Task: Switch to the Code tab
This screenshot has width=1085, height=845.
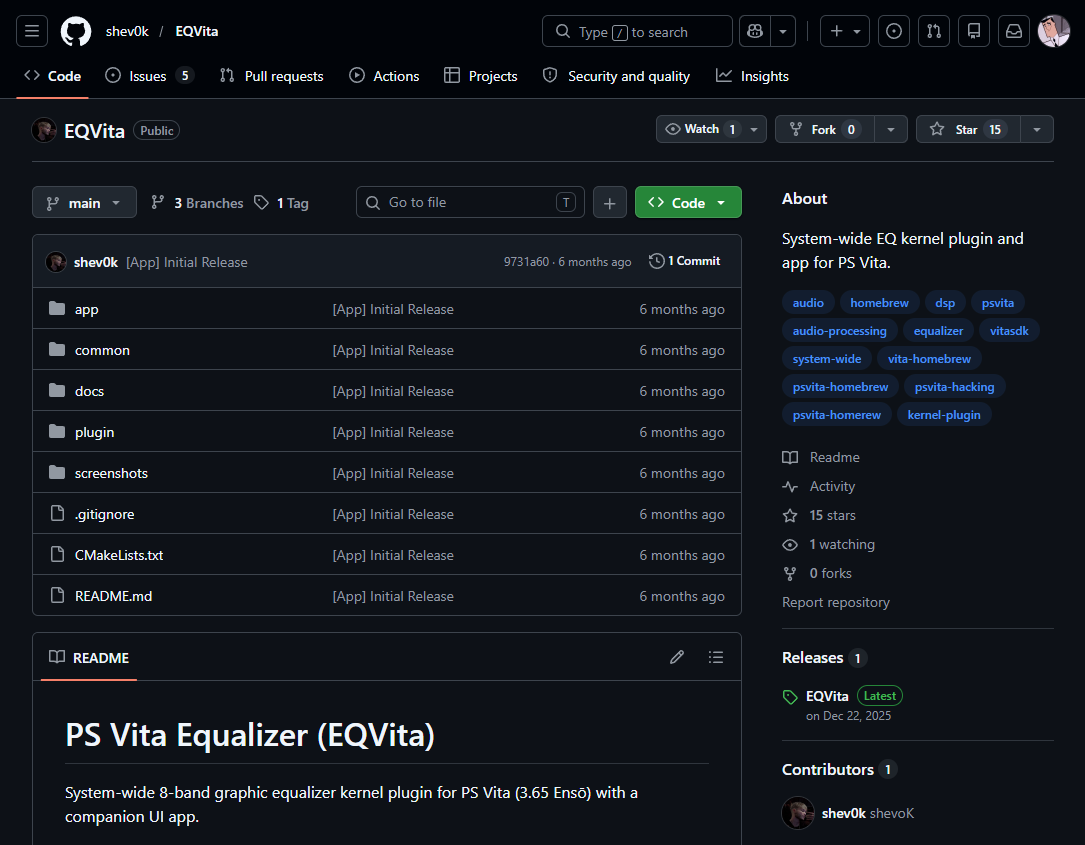Action: (x=53, y=76)
